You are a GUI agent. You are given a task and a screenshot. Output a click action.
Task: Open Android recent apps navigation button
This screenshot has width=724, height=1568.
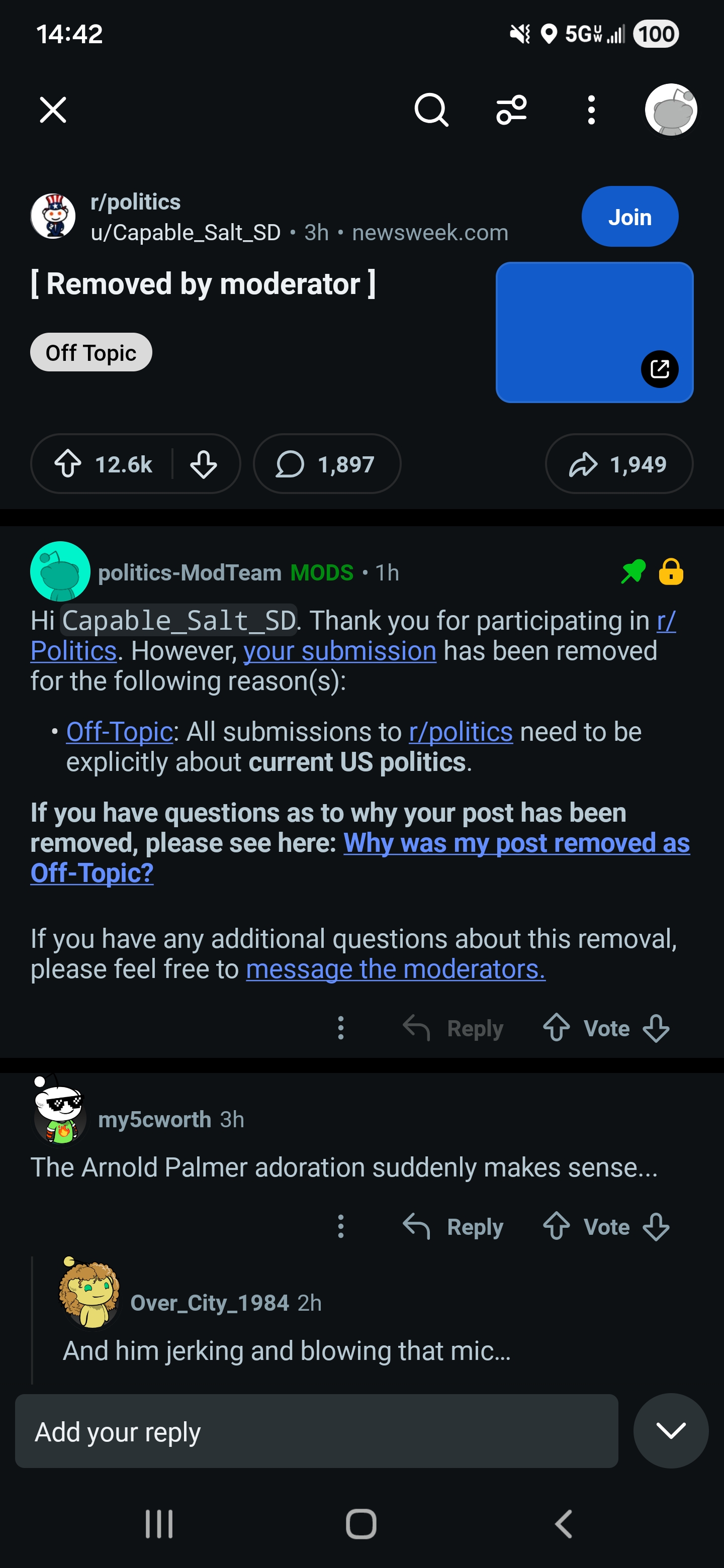point(159,1524)
